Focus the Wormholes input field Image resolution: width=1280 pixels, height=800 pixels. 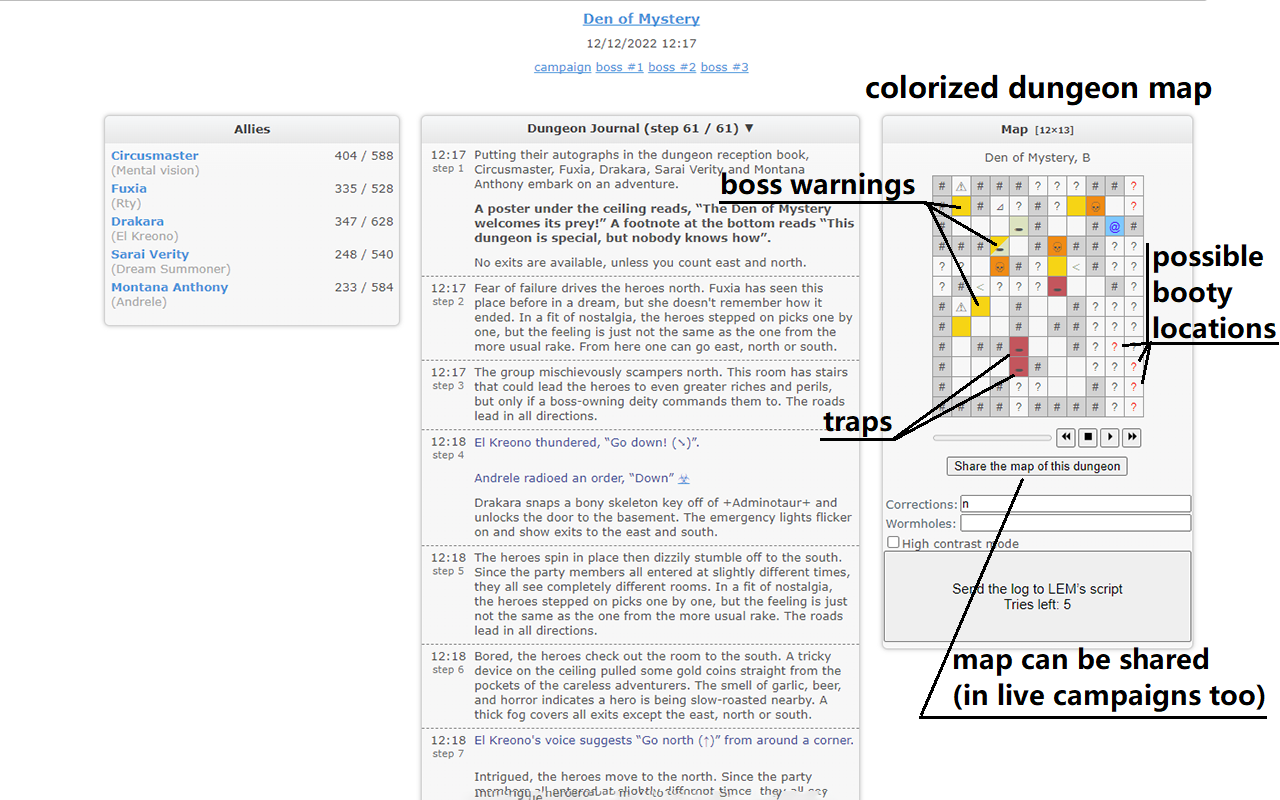(1075, 523)
